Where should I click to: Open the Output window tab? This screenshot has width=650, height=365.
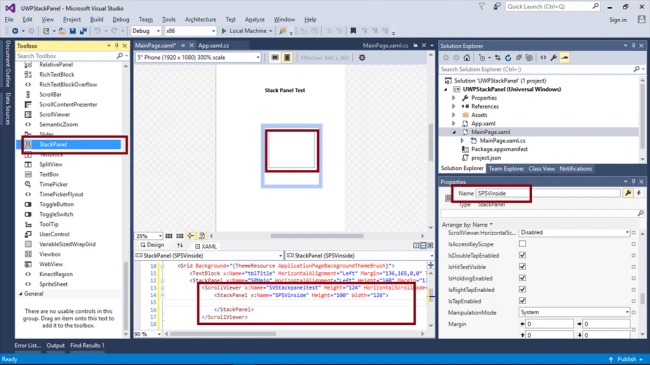pos(56,346)
